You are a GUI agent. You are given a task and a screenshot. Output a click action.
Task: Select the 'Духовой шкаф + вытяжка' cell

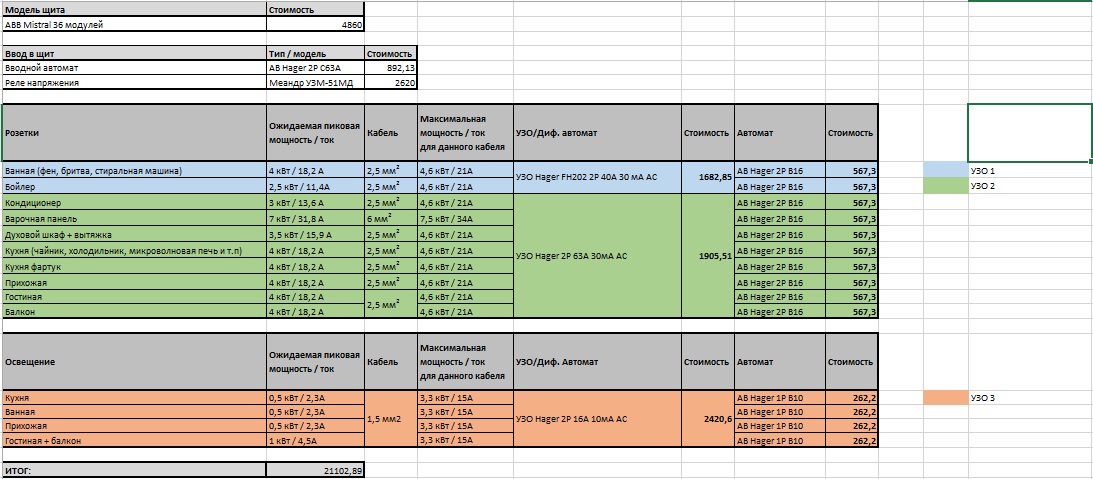134,235
